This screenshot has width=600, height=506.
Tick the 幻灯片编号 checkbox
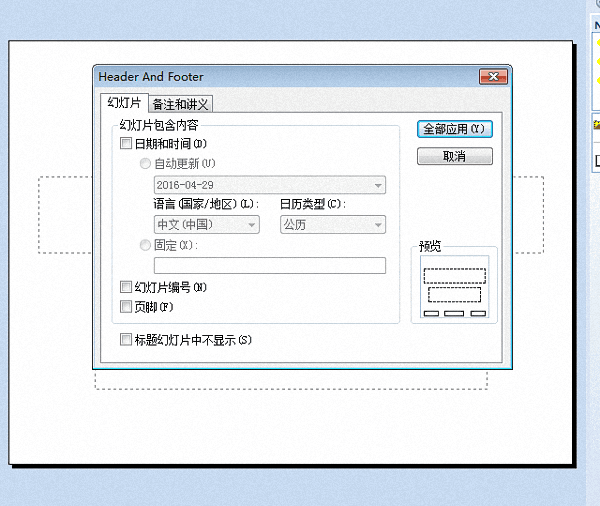126,287
